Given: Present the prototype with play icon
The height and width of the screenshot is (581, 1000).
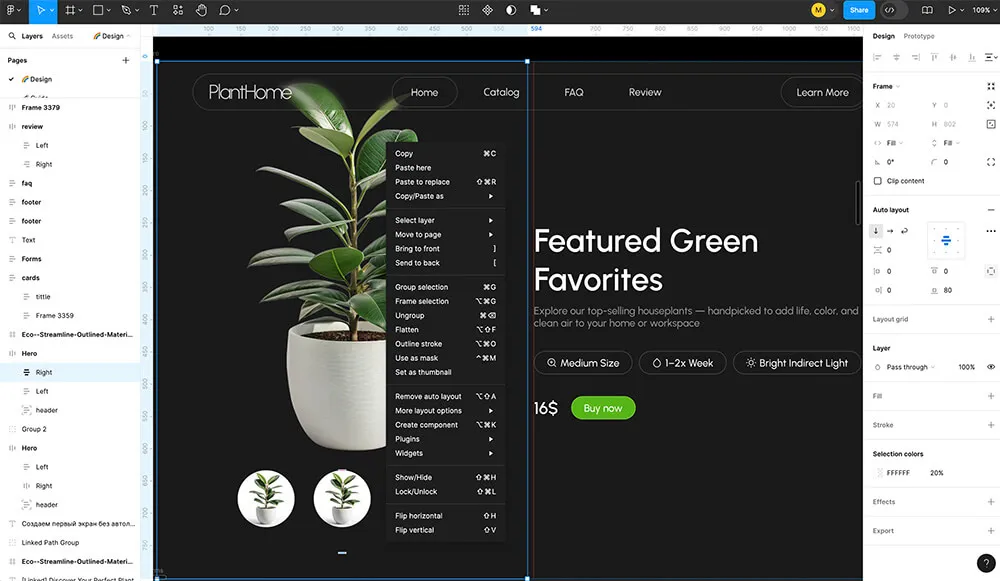Looking at the screenshot, I should point(952,10).
